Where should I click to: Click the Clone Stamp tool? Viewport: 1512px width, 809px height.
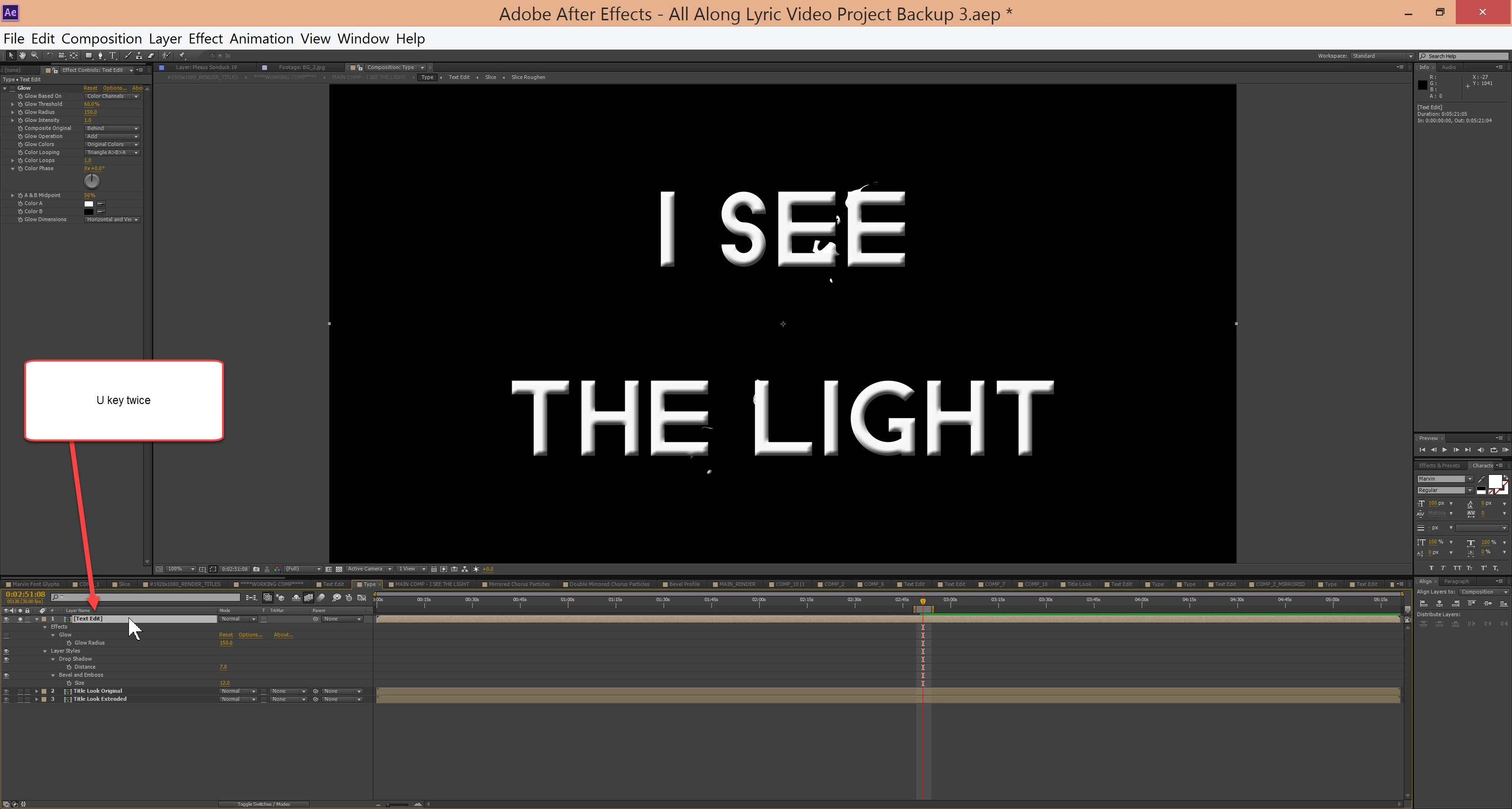[x=139, y=56]
